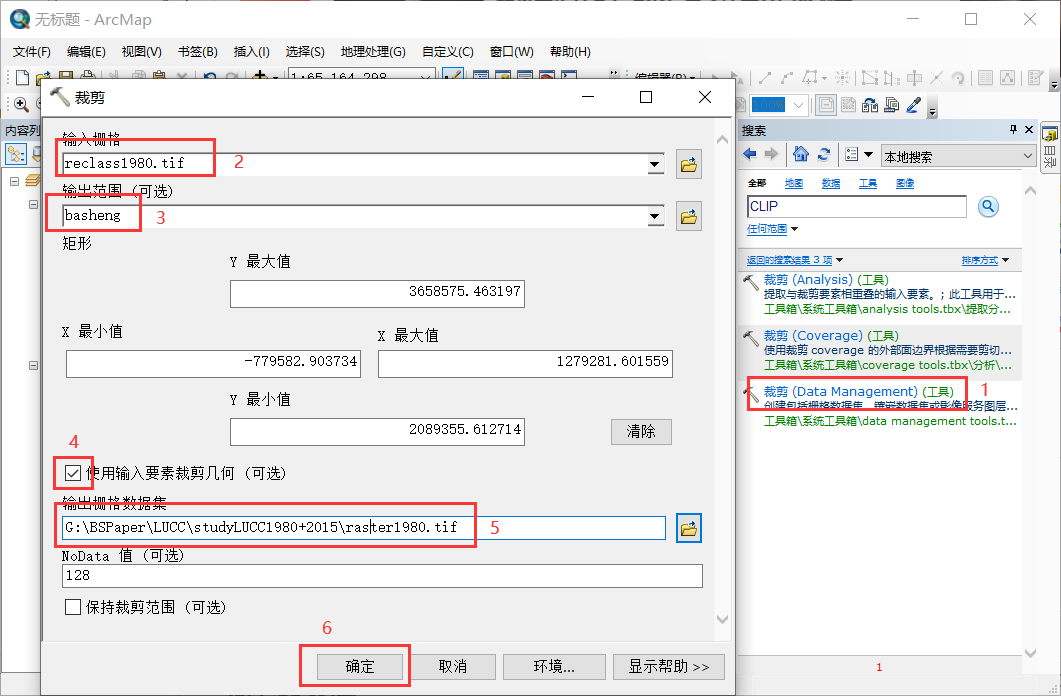Switch to 数据 search filter tab

pyautogui.click(x=831, y=183)
